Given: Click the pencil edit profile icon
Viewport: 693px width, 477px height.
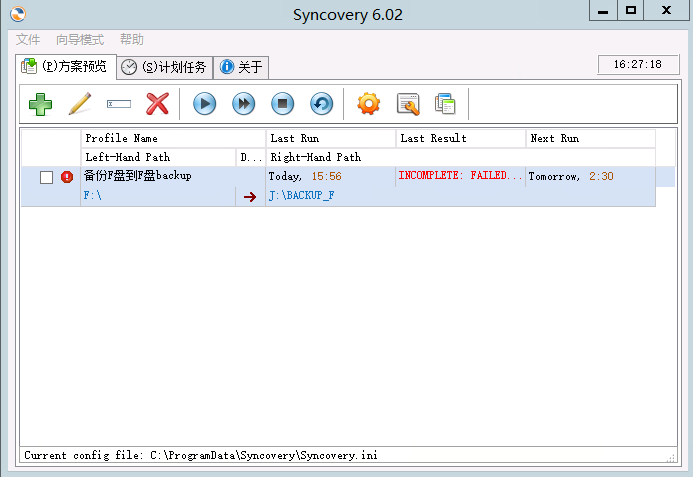Looking at the screenshot, I should (x=80, y=104).
